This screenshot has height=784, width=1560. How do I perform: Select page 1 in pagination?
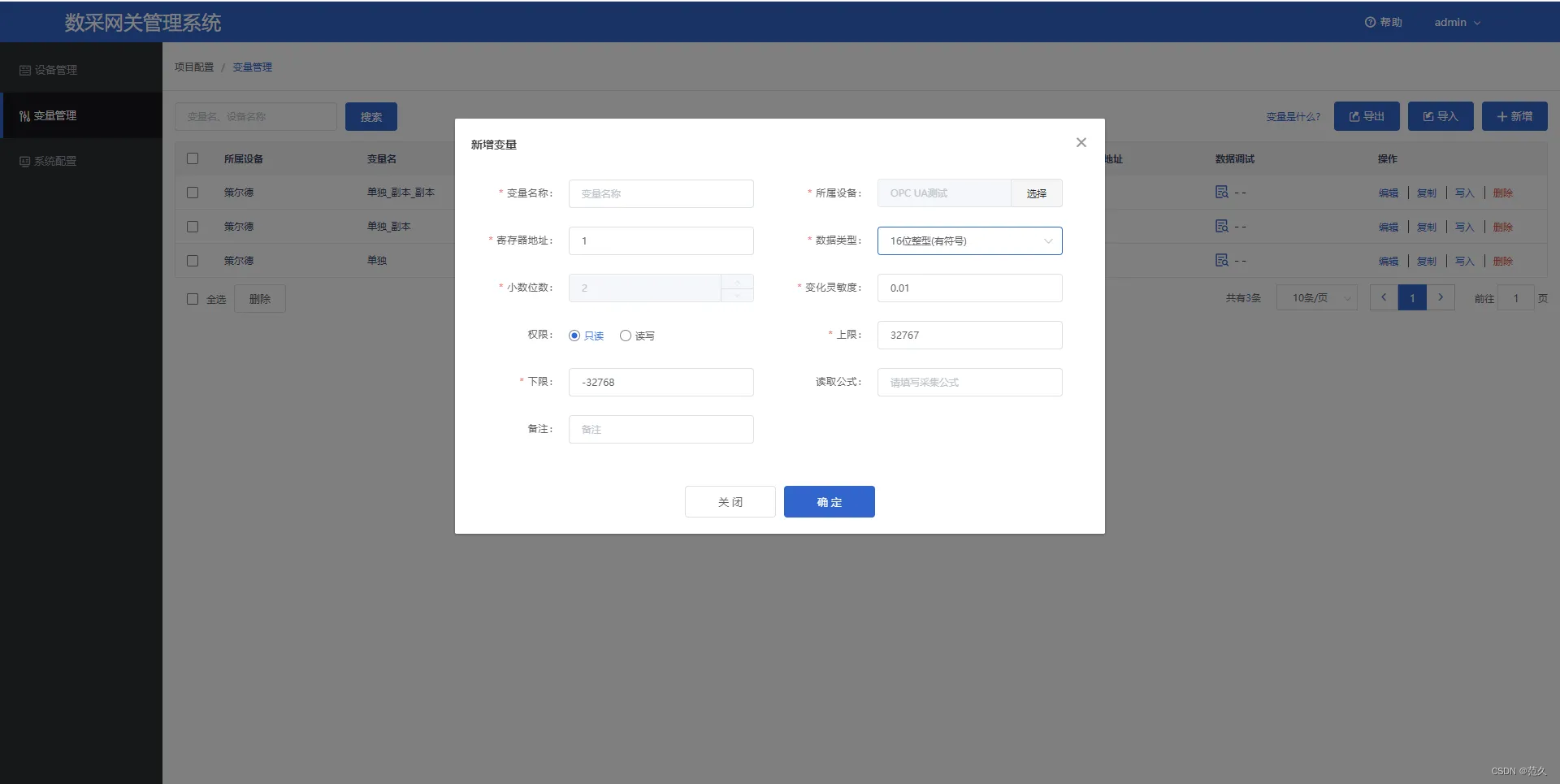tap(1412, 297)
